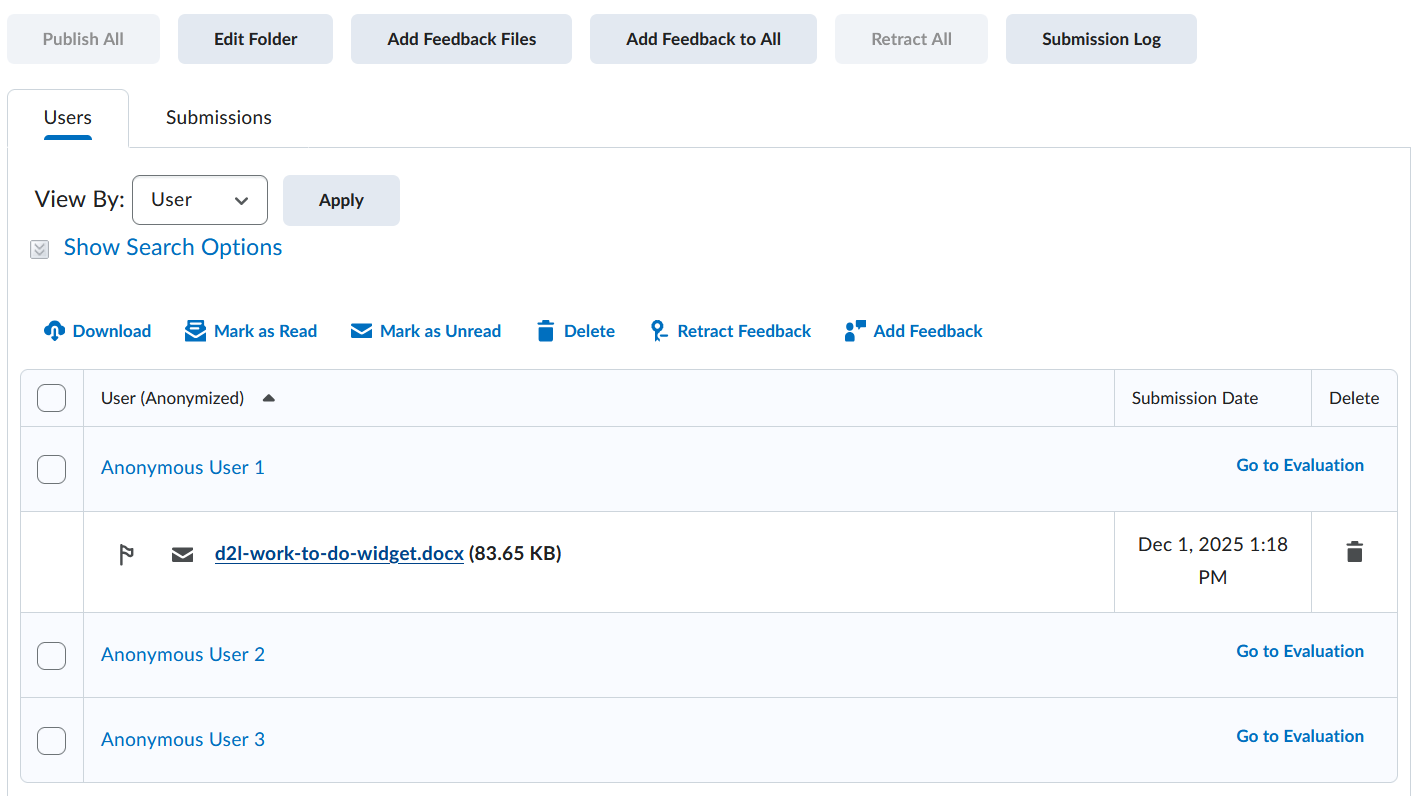
Task: Go to Evaluation for Anonymous User 2
Action: tap(1299, 651)
